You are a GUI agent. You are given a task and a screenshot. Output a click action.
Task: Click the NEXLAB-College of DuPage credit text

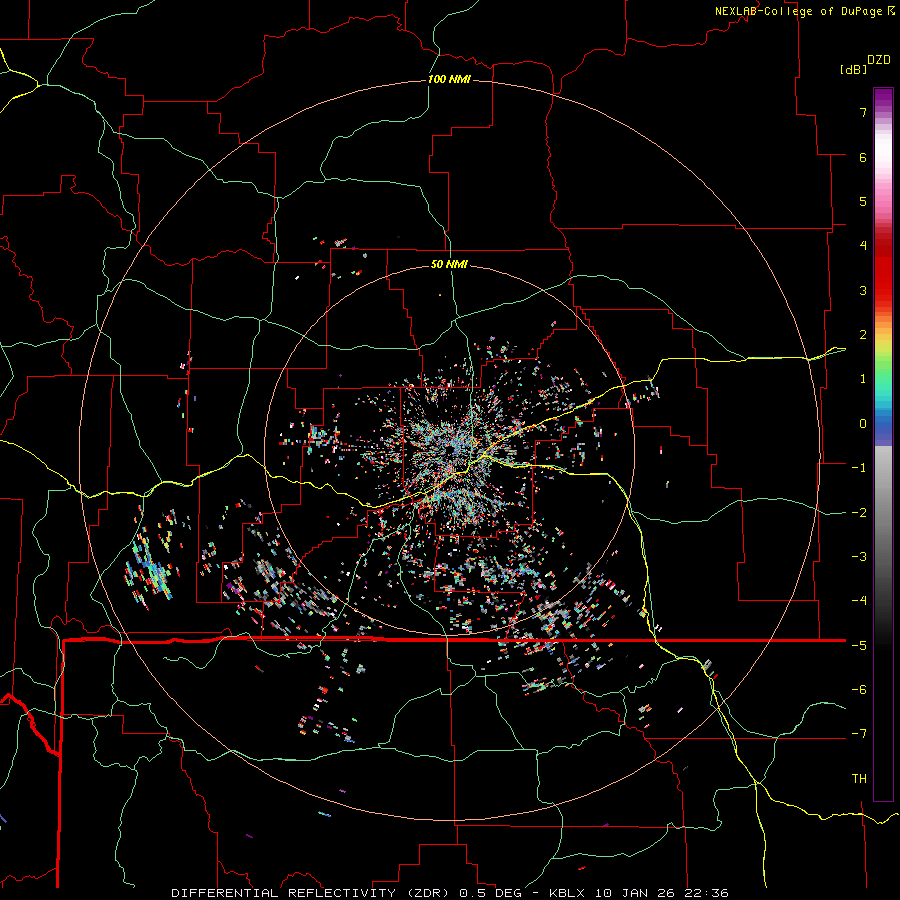click(798, 11)
